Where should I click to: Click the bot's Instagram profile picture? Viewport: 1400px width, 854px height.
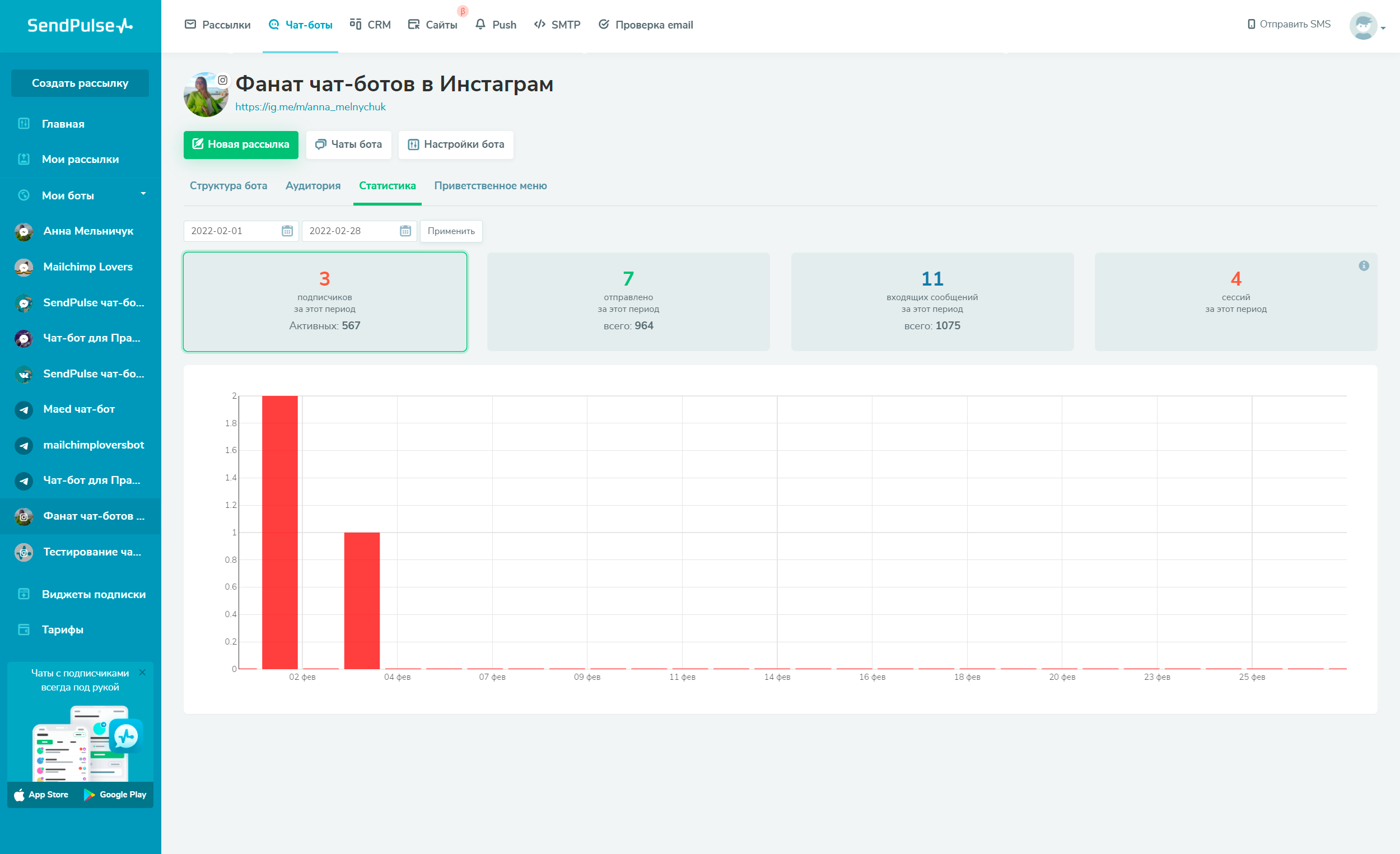(x=205, y=94)
